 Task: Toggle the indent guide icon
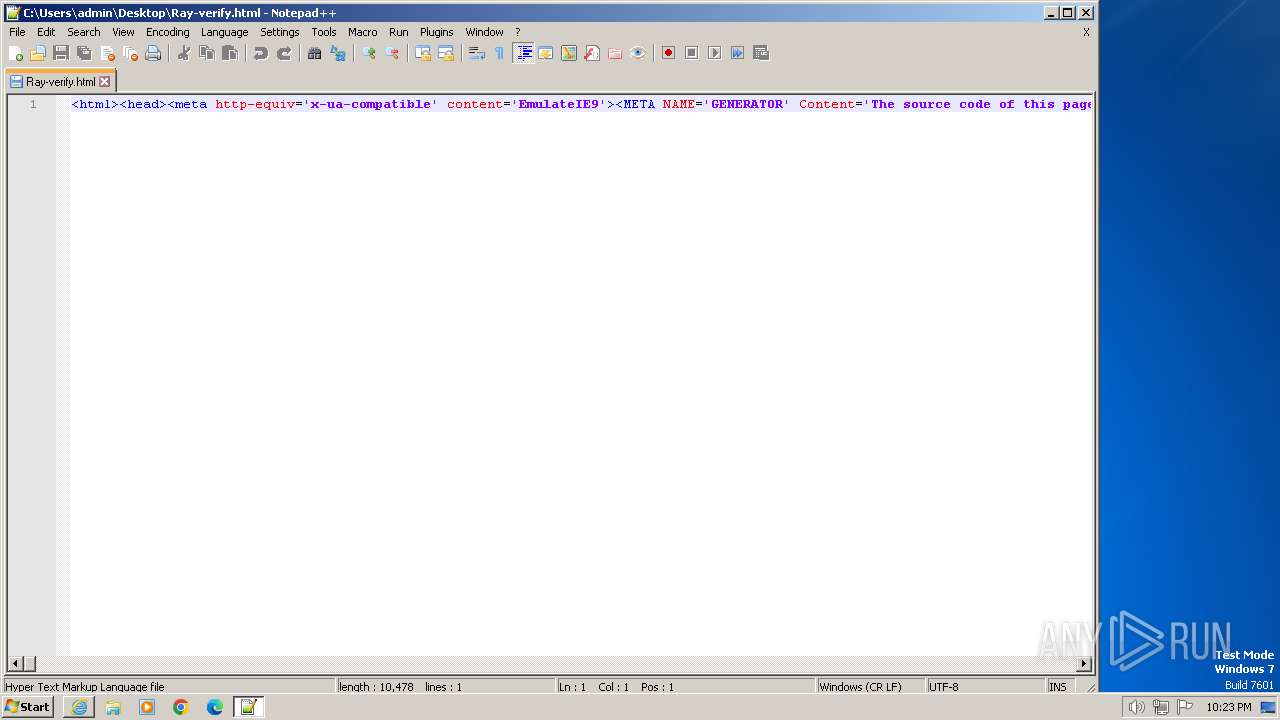(523, 53)
